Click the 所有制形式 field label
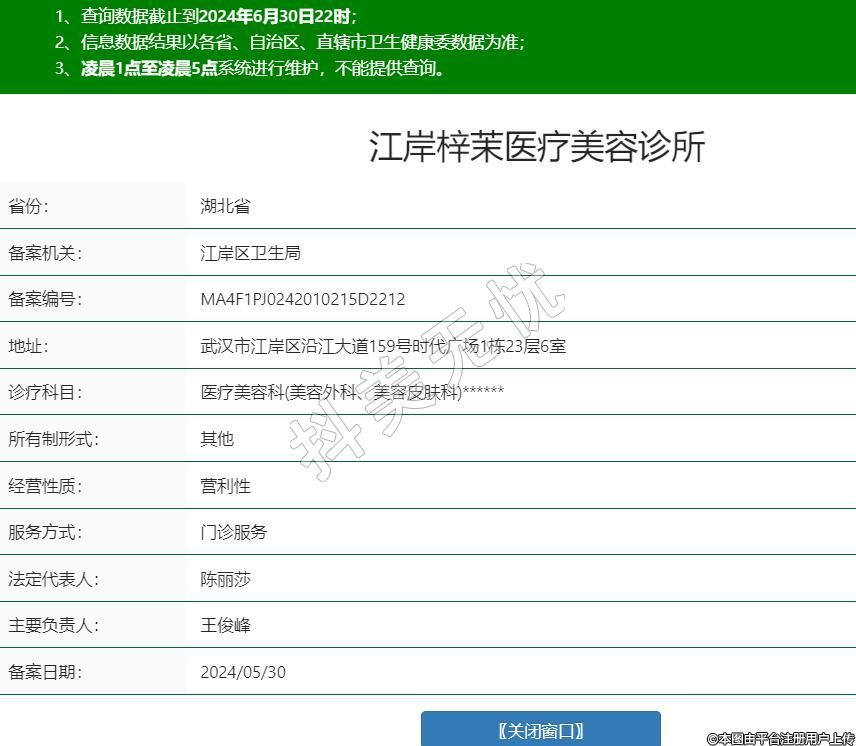 tap(54, 439)
